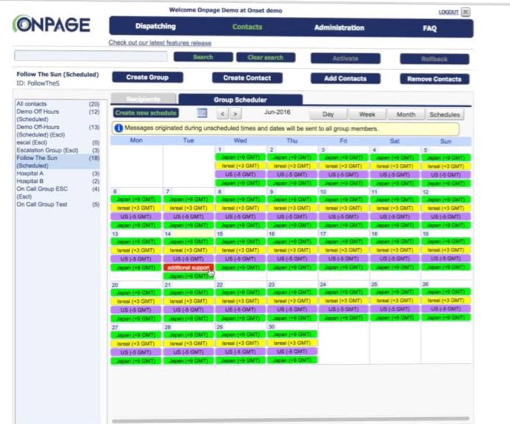510x424 pixels.
Task: Click Remove Contacts button
Action: pos(434,79)
